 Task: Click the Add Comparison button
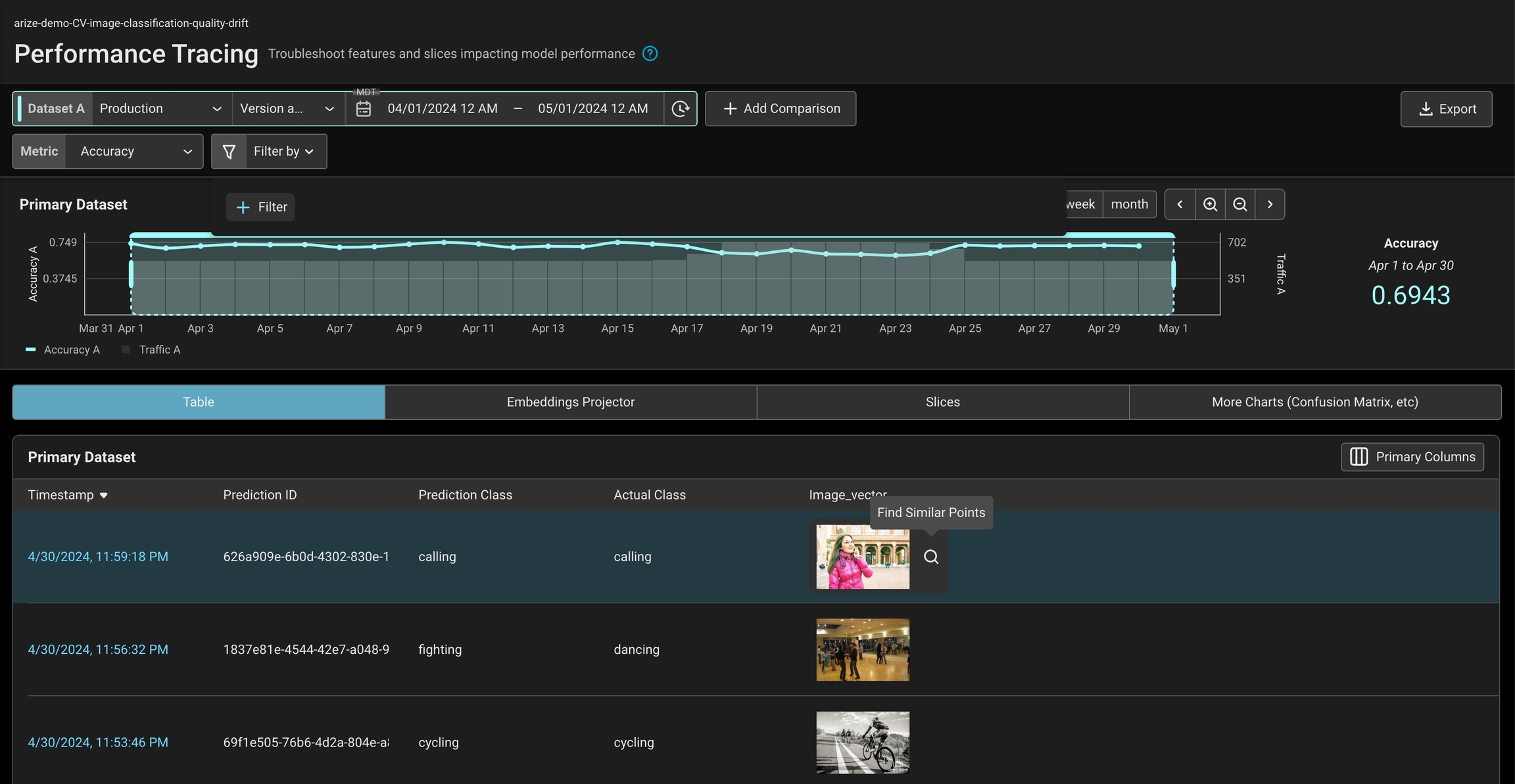point(781,109)
